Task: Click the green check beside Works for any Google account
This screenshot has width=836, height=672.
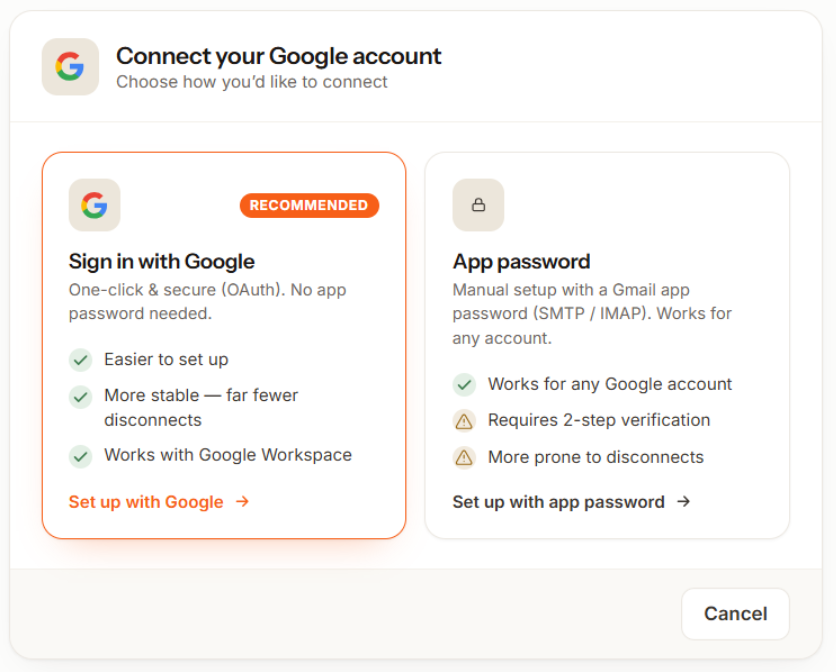Action: click(x=464, y=385)
